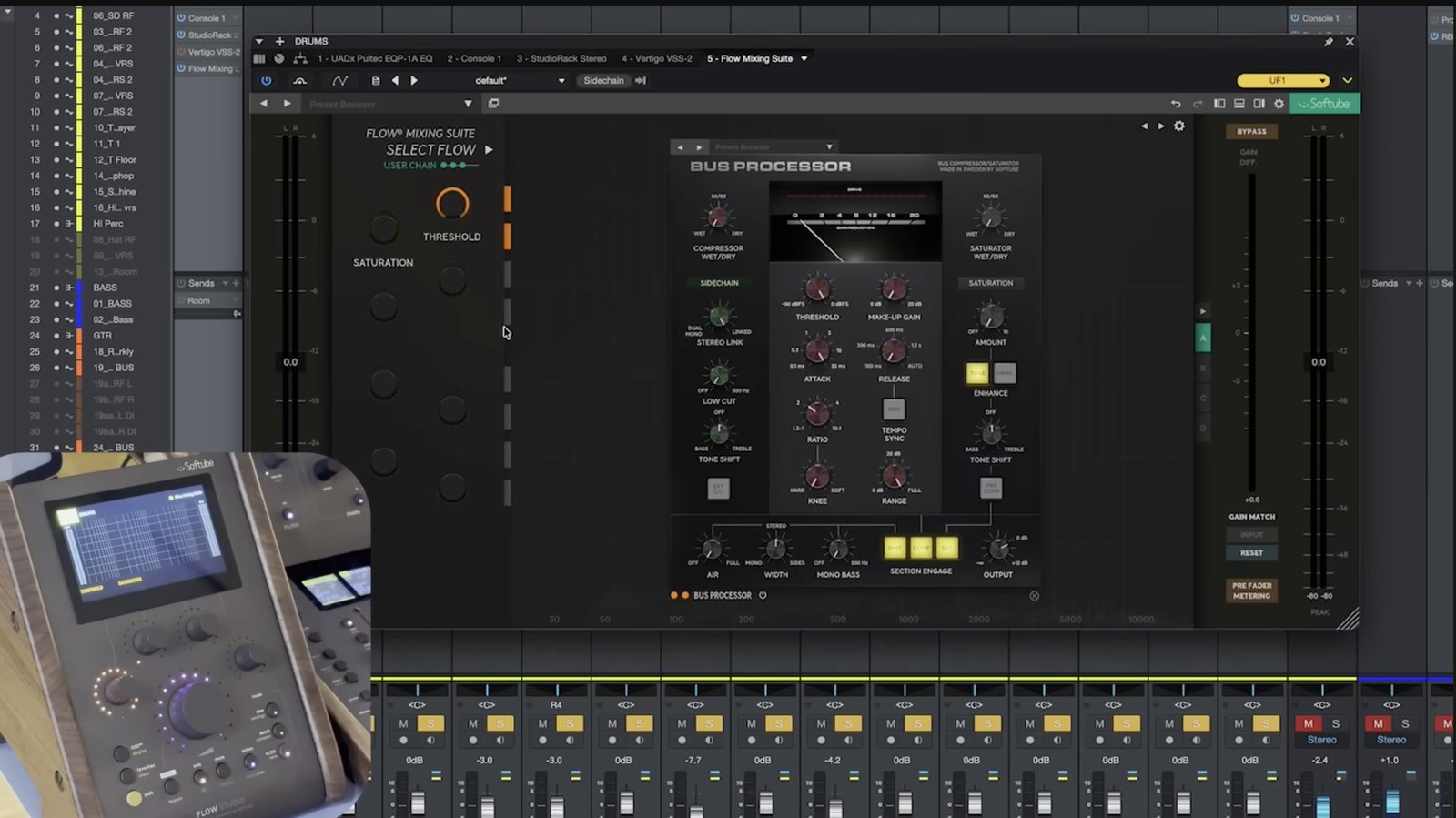Select the Hi Perc track in track list
Image resolution: width=1456 pixels, height=818 pixels.
pyautogui.click(x=107, y=224)
